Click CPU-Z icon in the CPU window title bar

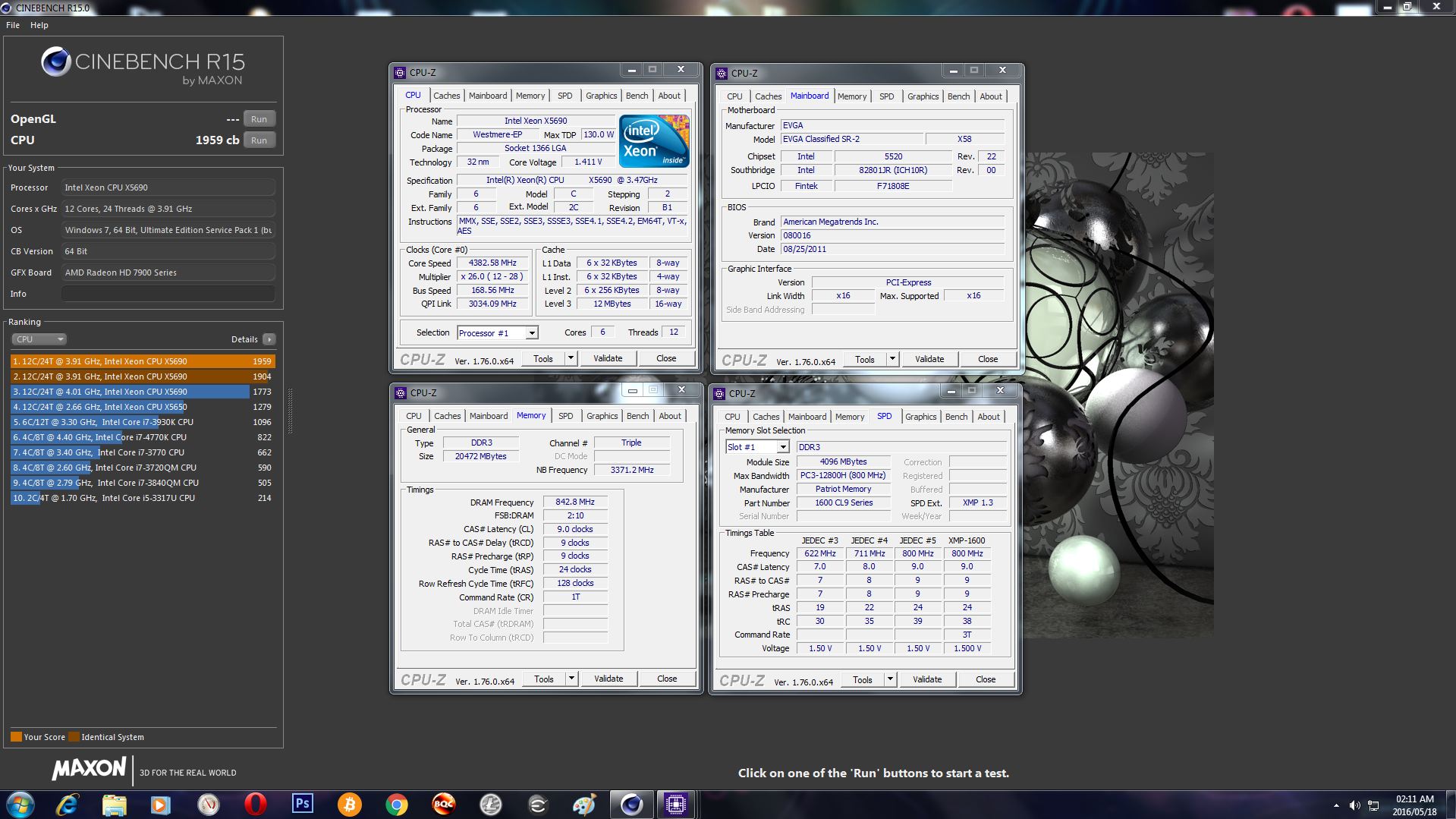coord(400,73)
